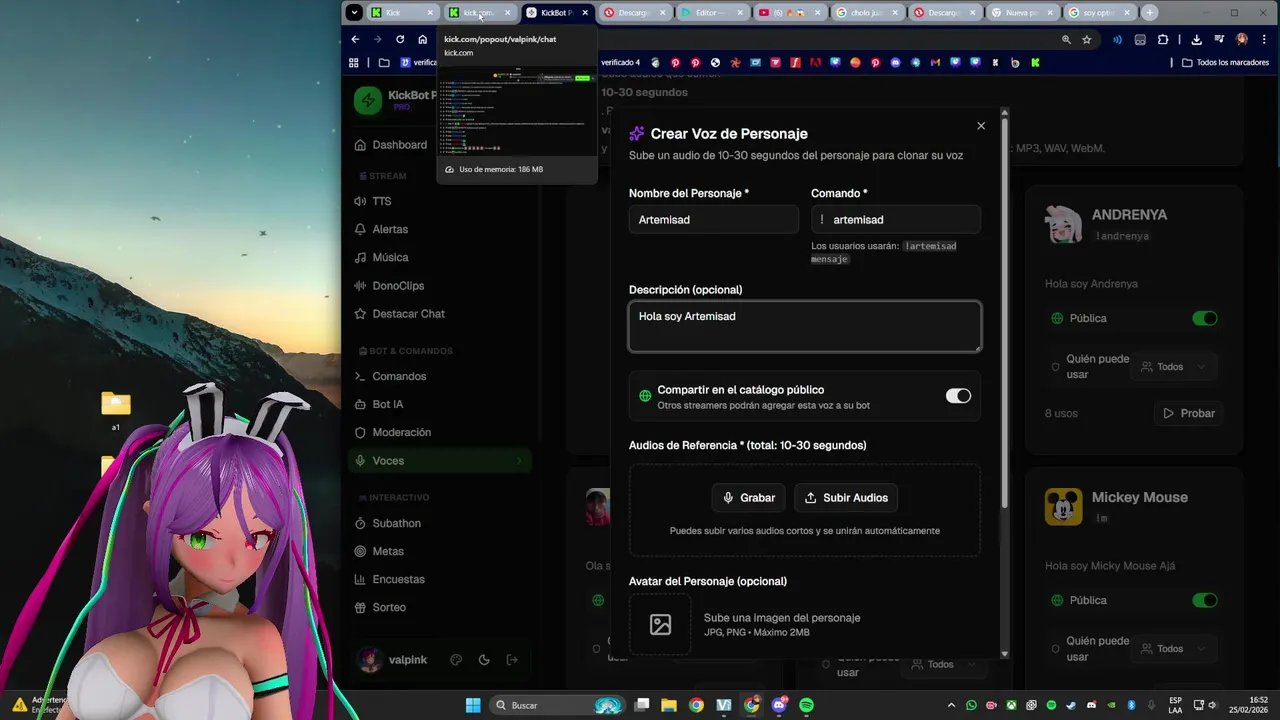1280x720 pixels.
Task: Reload the page with the refresh icon
Action: click(400, 39)
